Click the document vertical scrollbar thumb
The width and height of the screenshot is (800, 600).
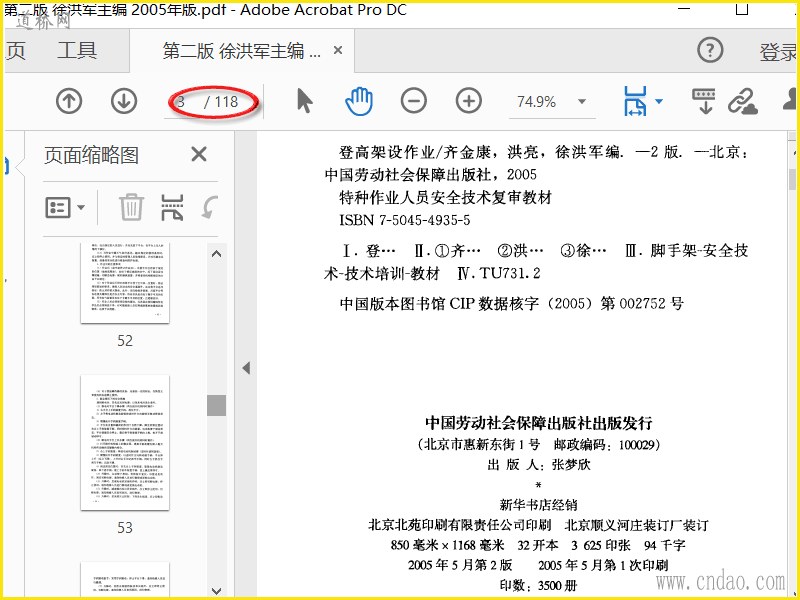pos(792,179)
